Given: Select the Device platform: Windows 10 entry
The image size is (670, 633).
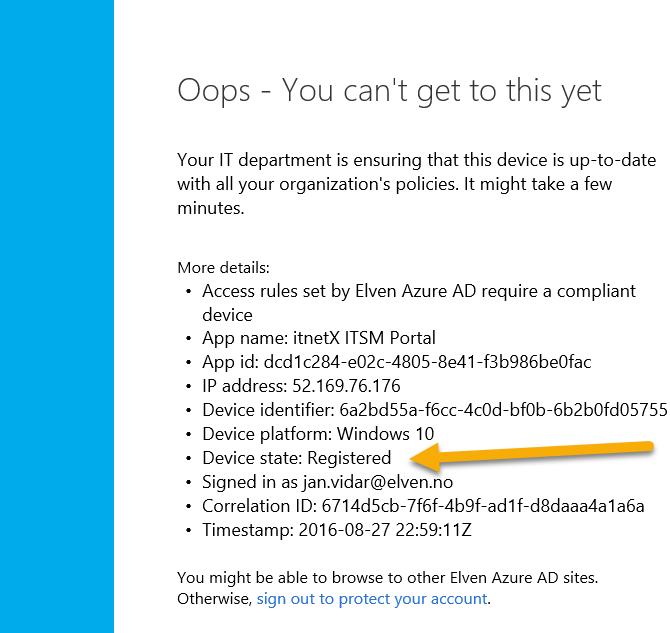Looking at the screenshot, I should pos(318,434).
